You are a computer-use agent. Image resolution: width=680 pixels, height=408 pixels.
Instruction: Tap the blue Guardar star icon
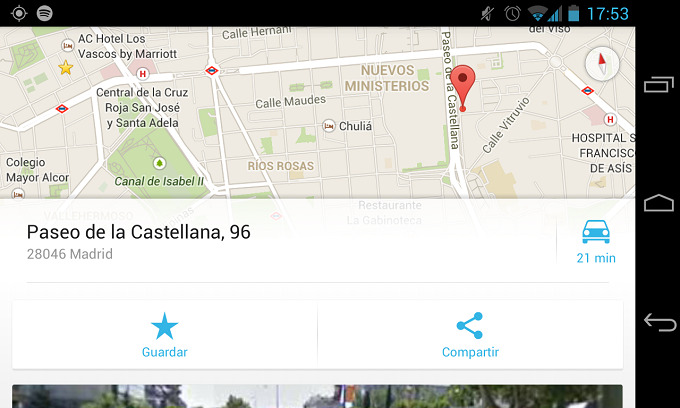click(x=164, y=326)
